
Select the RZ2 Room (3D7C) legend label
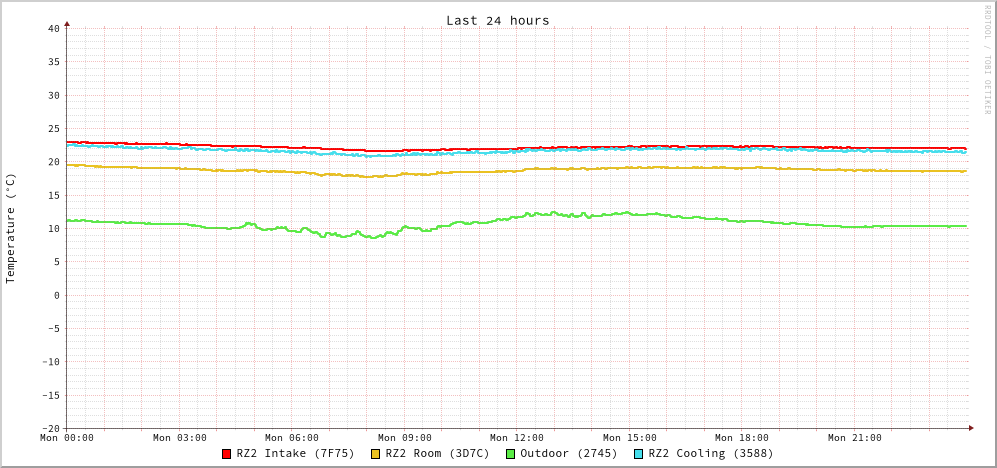coord(437,453)
